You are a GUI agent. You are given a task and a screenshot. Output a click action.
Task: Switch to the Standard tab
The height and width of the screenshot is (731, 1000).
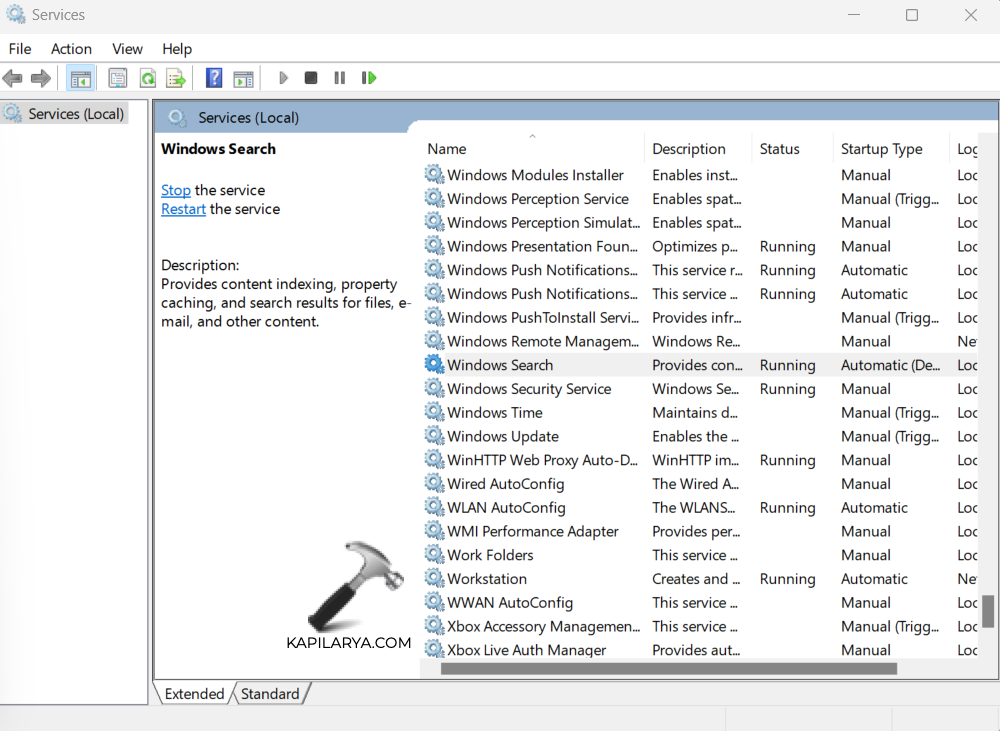point(270,694)
